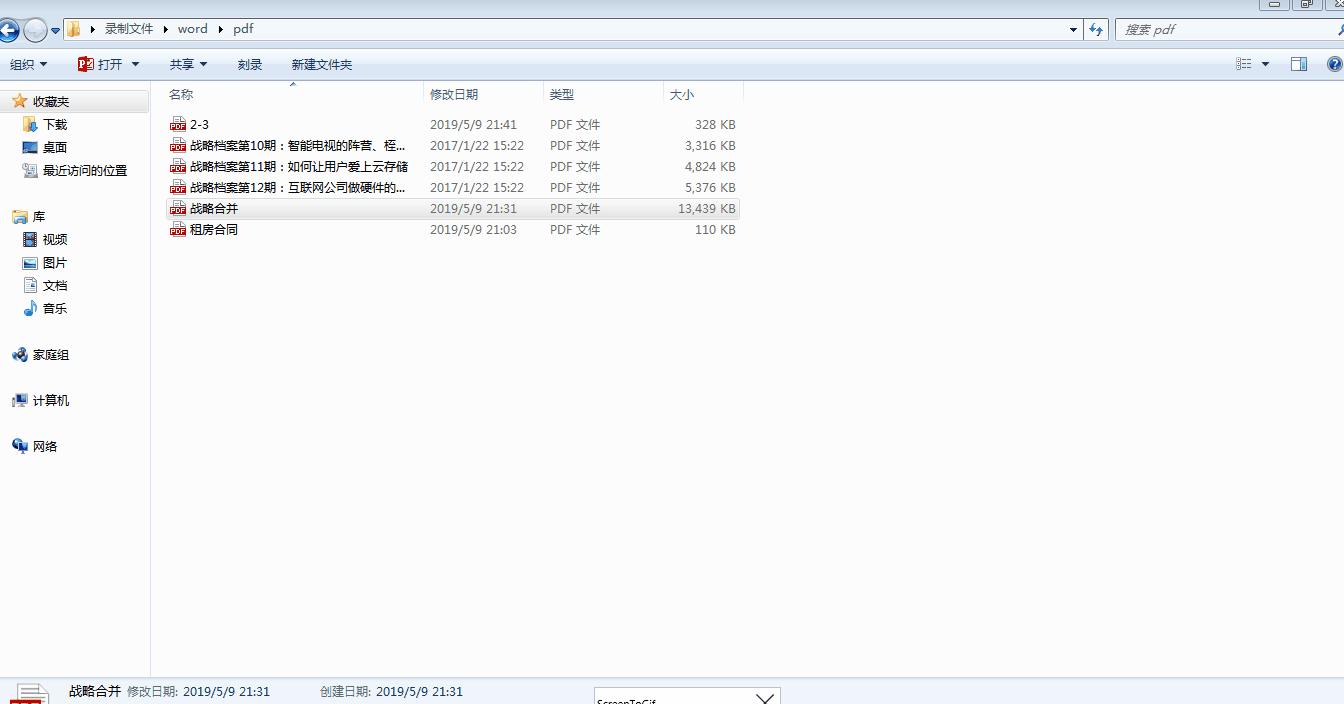Open 家庭组 in the navigation pane
Screen dimensions: 1344x704
click(51, 354)
